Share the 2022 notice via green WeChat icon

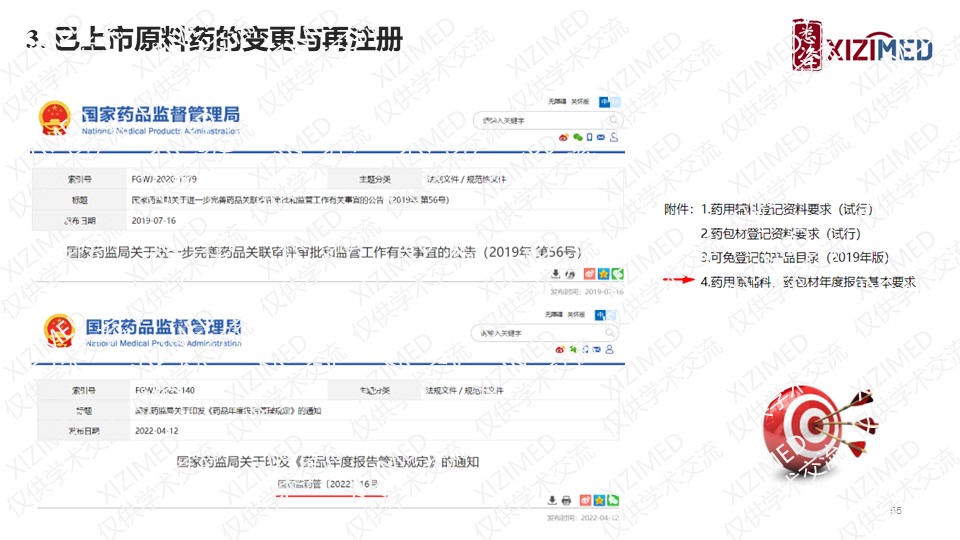point(612,500)
